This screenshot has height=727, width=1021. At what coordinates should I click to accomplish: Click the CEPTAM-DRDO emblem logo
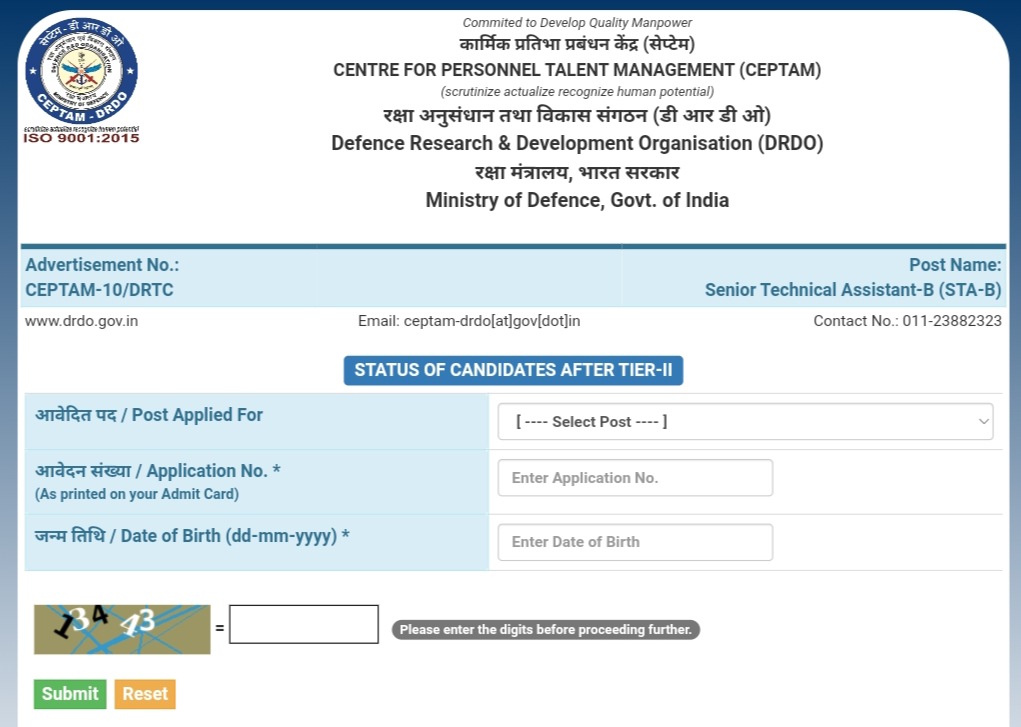80,68
